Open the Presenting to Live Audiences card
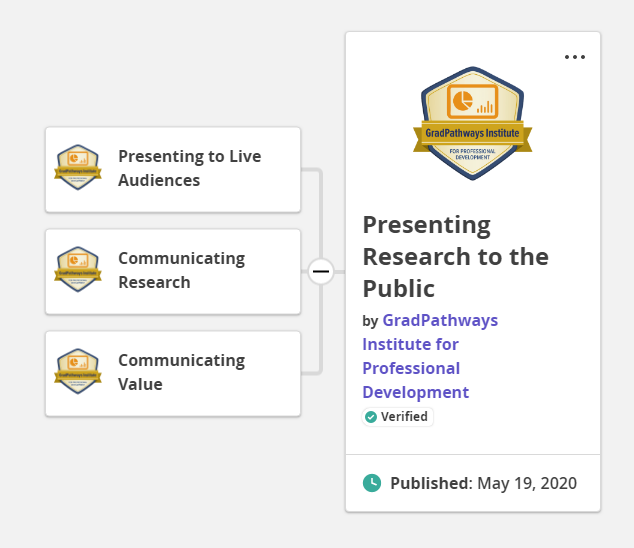634x548 pixels. tap(173, 169)
